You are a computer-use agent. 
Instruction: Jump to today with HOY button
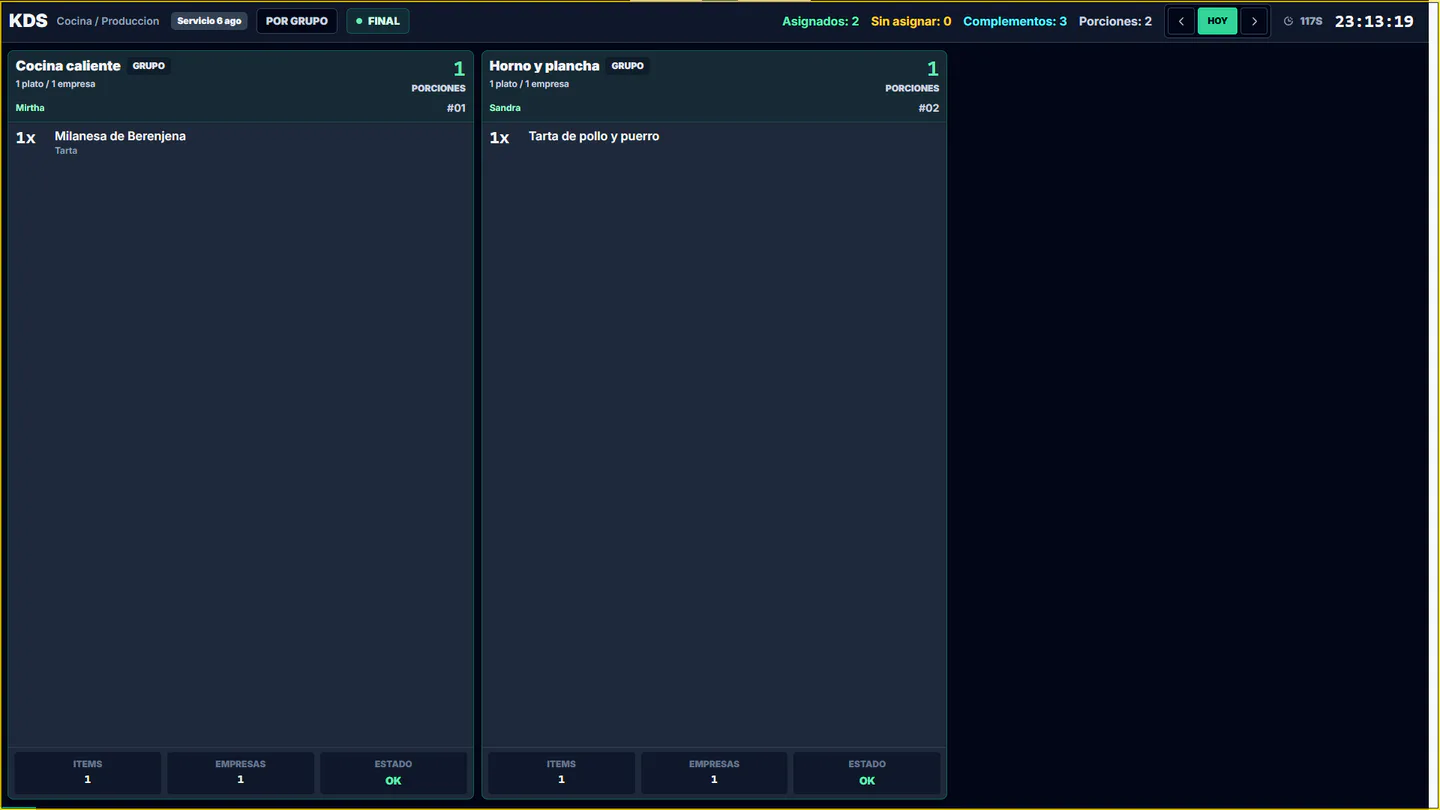point(1217,21)
